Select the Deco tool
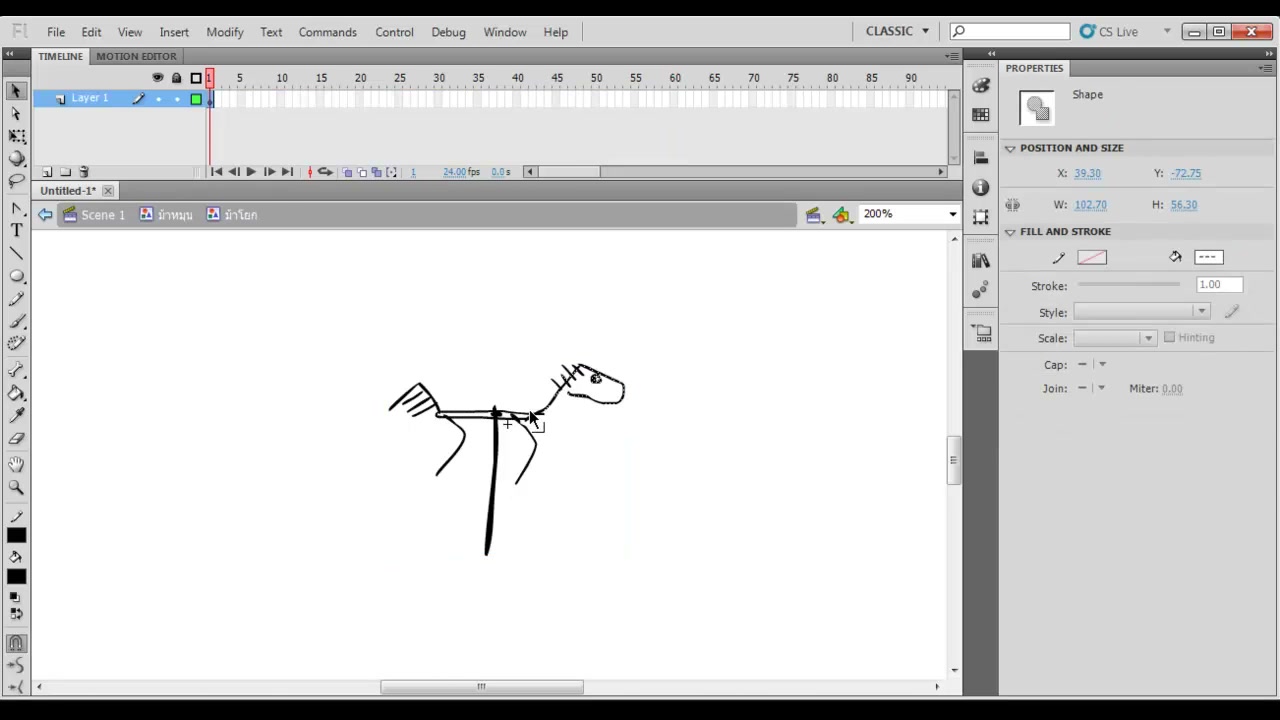 pos(16,343)
